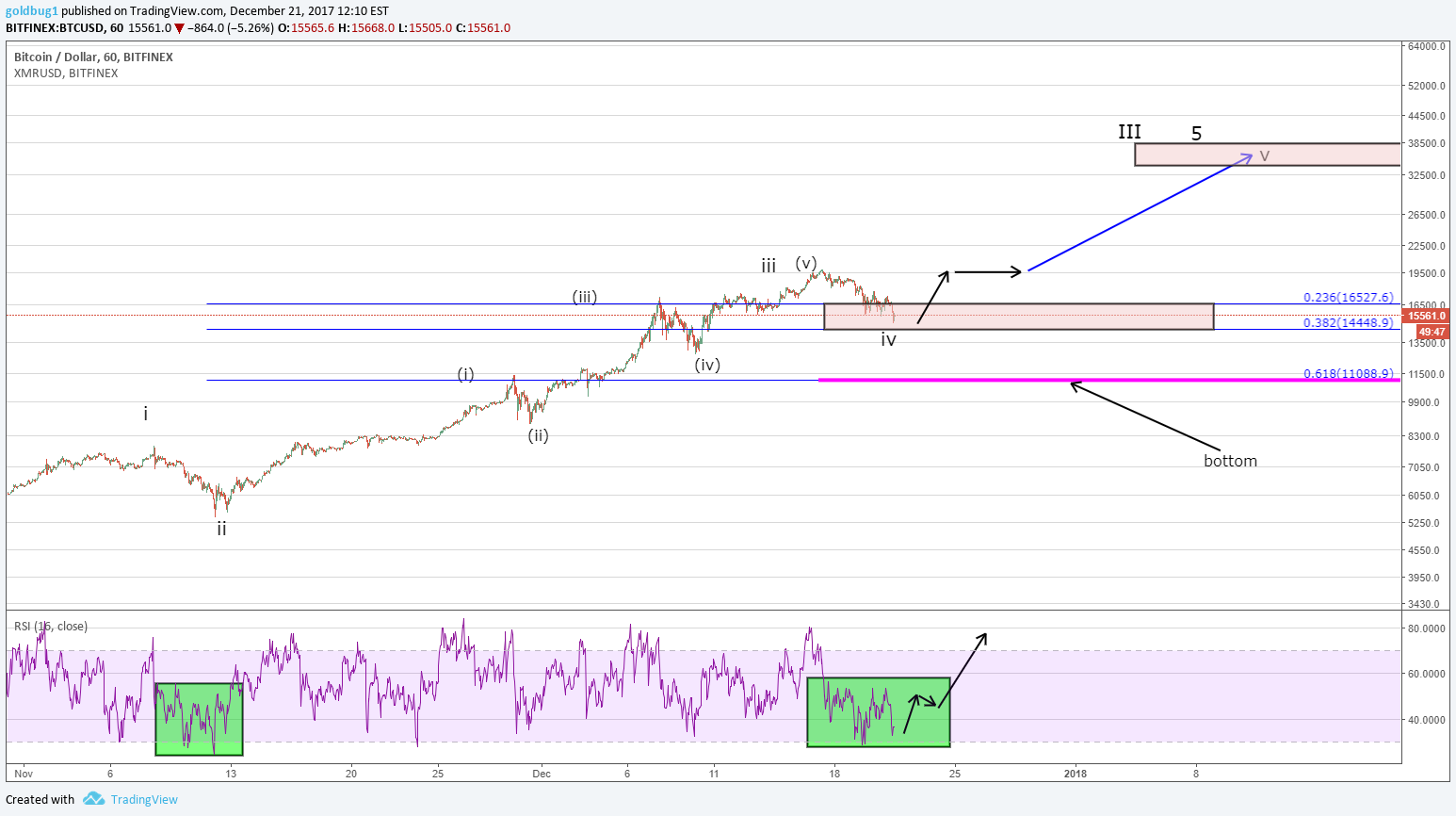Image resolution: width=1456 pixels, height=816 pixels.
Task: Click the Roman numeral III wave label
Action: pyautogui.click(x=1129, y=132)
